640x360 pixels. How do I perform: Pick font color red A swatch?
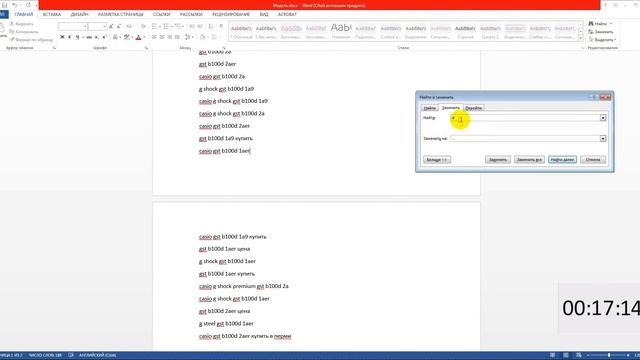tap(138, 37)
